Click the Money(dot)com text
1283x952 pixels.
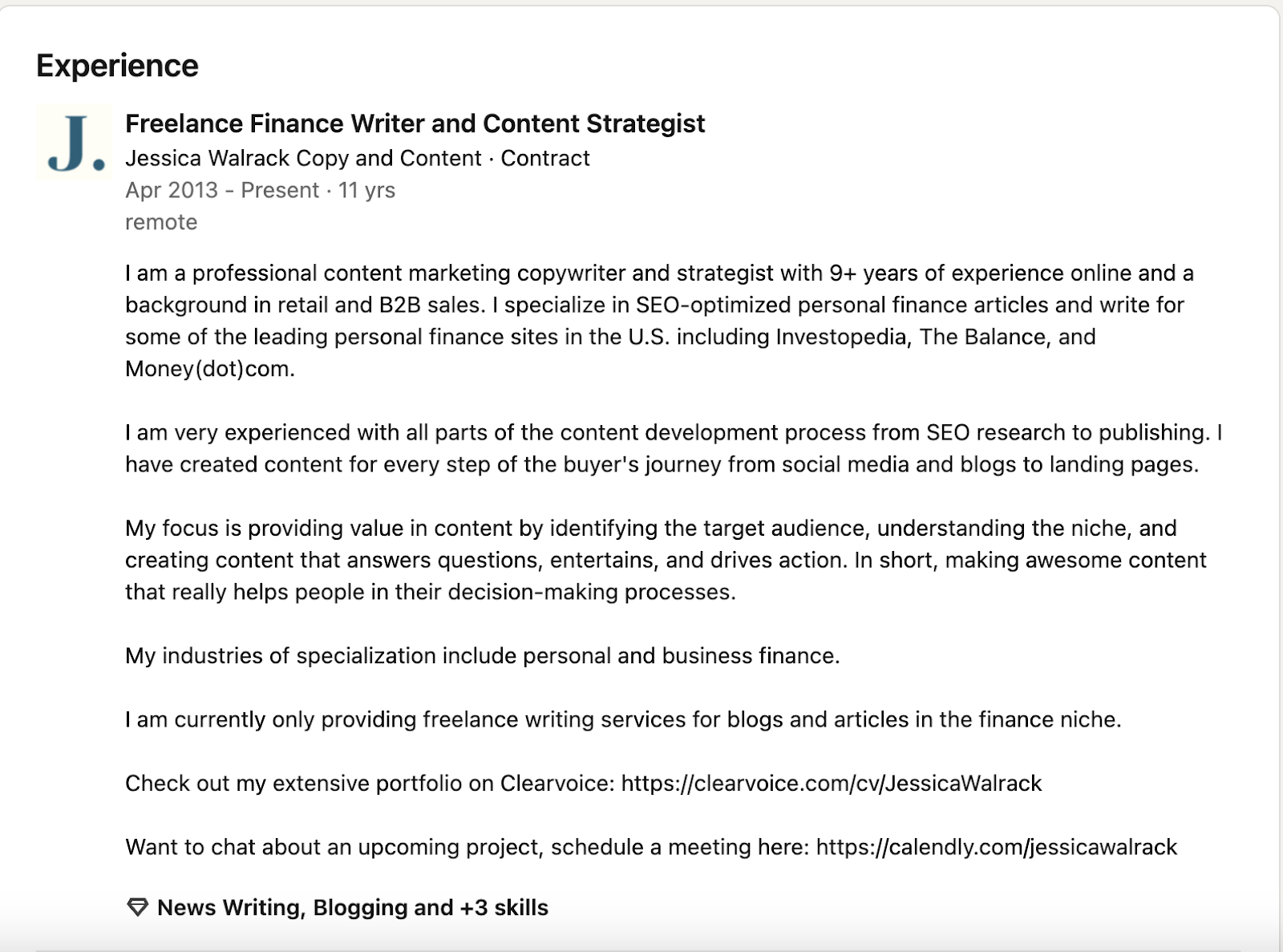pos(210,369)
